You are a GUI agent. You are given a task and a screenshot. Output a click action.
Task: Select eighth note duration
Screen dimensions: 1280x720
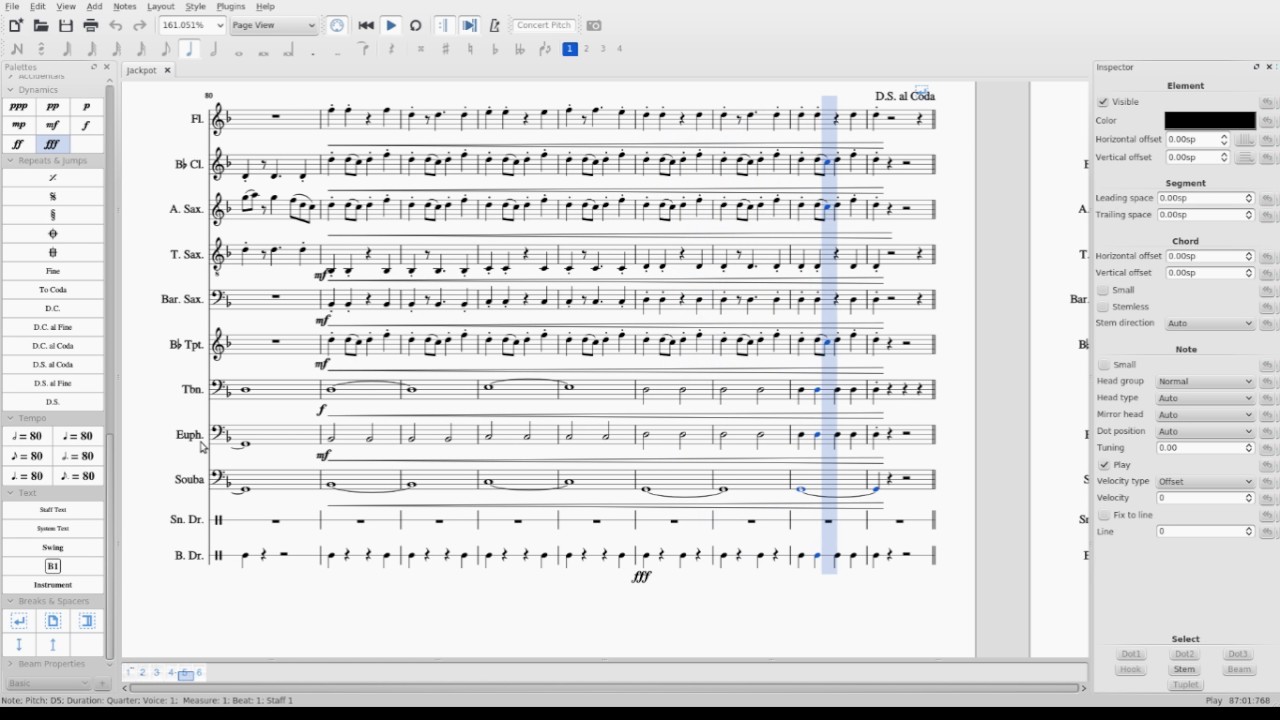(165, 48)
